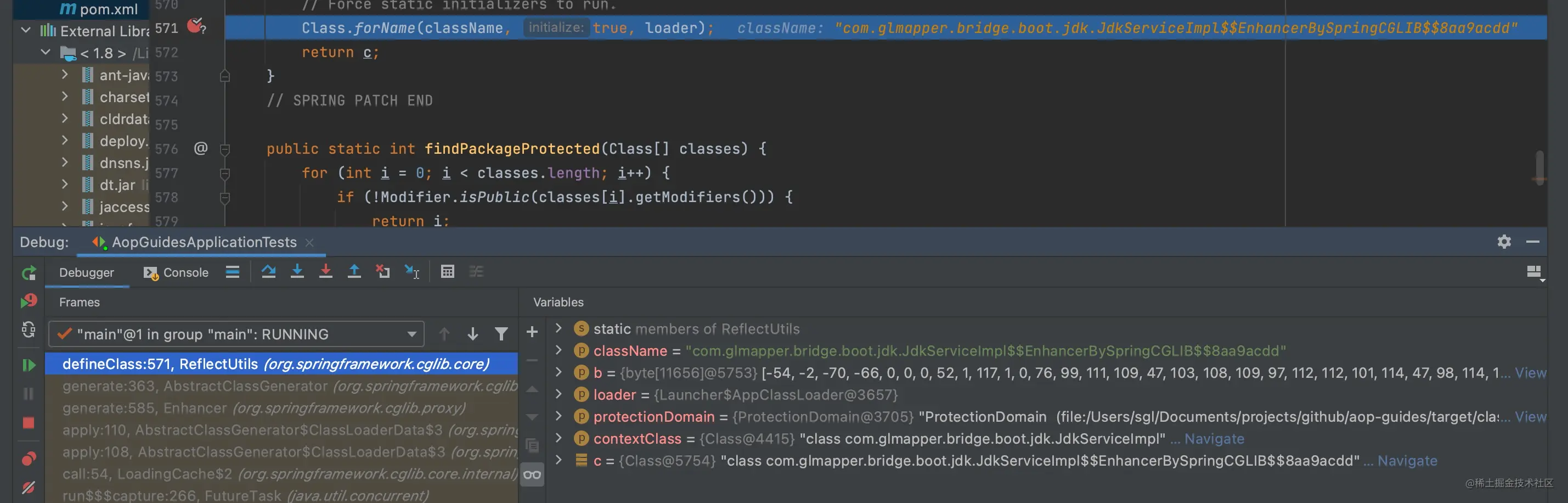Click the Step Over debugger icon
The height and width of the screenshot is (503, 1568).
coord(268,272)
